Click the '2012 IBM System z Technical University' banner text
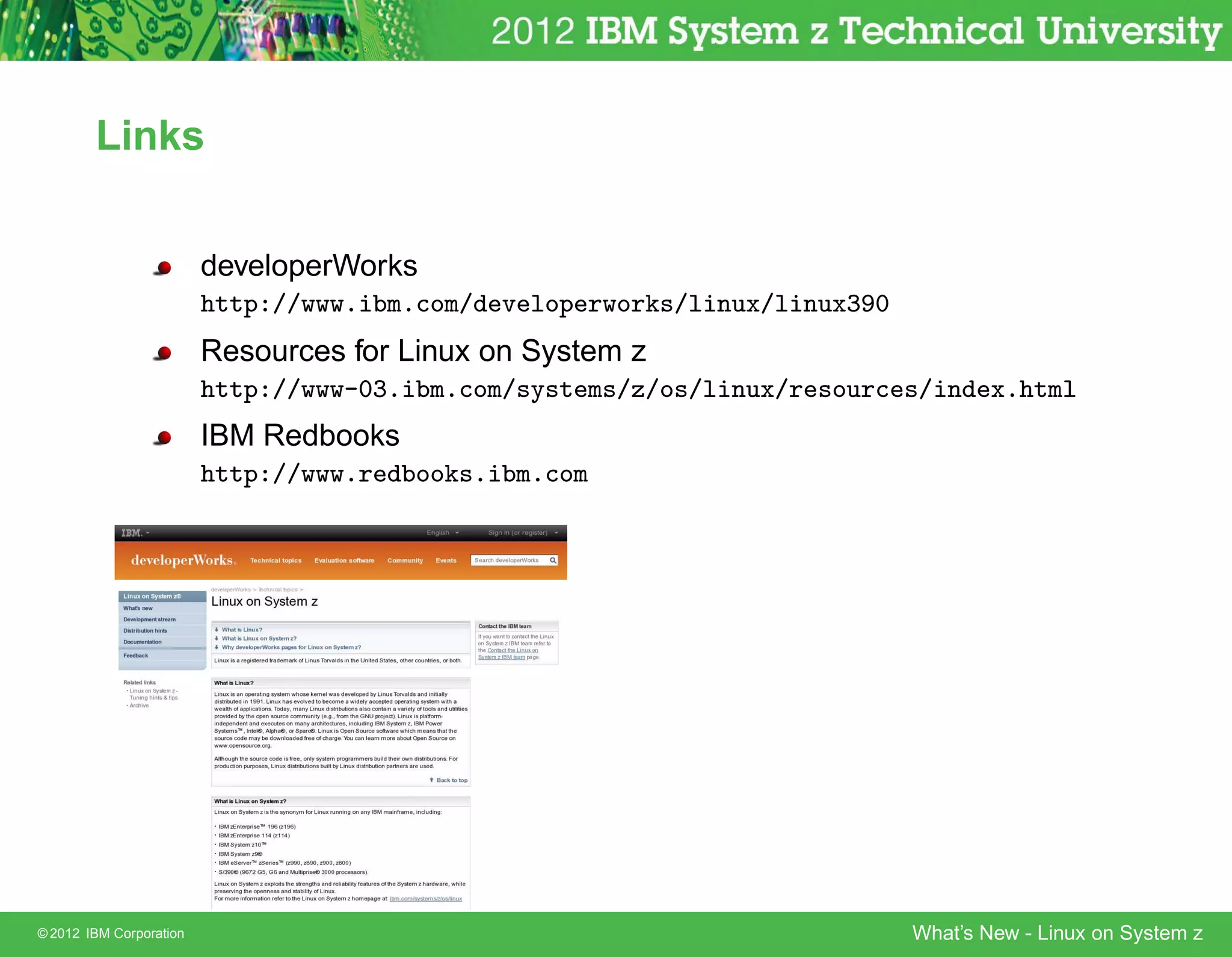Screen dimensions: 1232x957 point(857,31)
